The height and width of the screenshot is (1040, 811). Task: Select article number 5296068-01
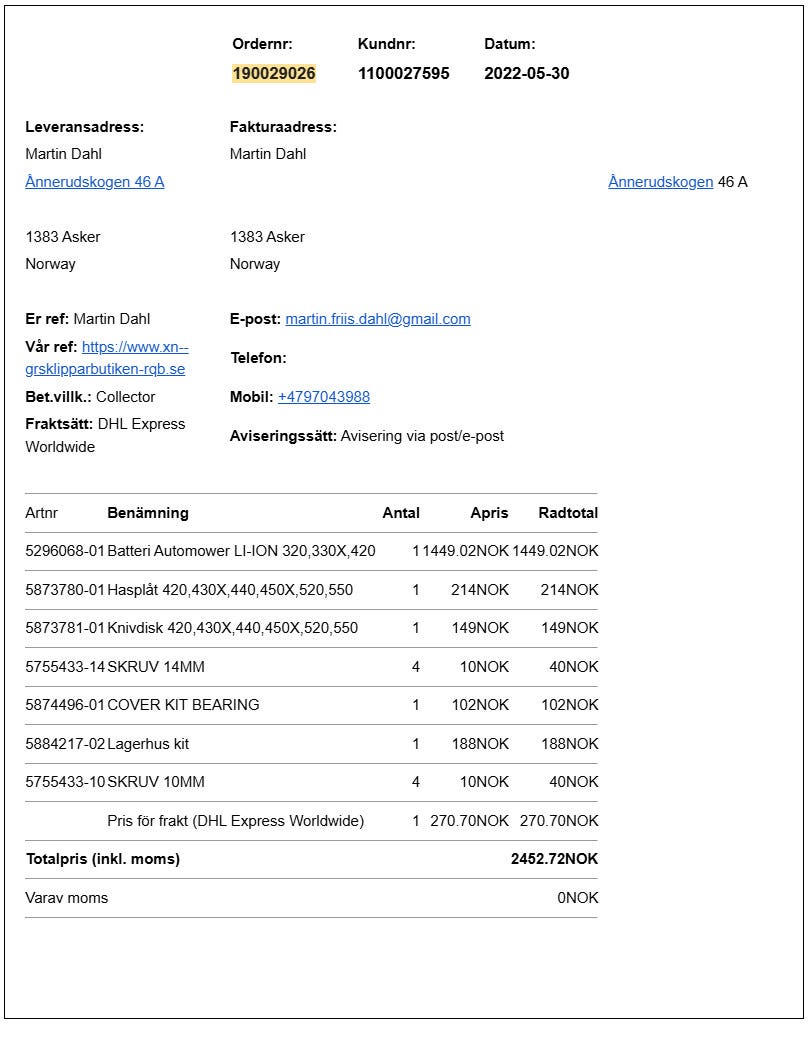coord(65,551)
